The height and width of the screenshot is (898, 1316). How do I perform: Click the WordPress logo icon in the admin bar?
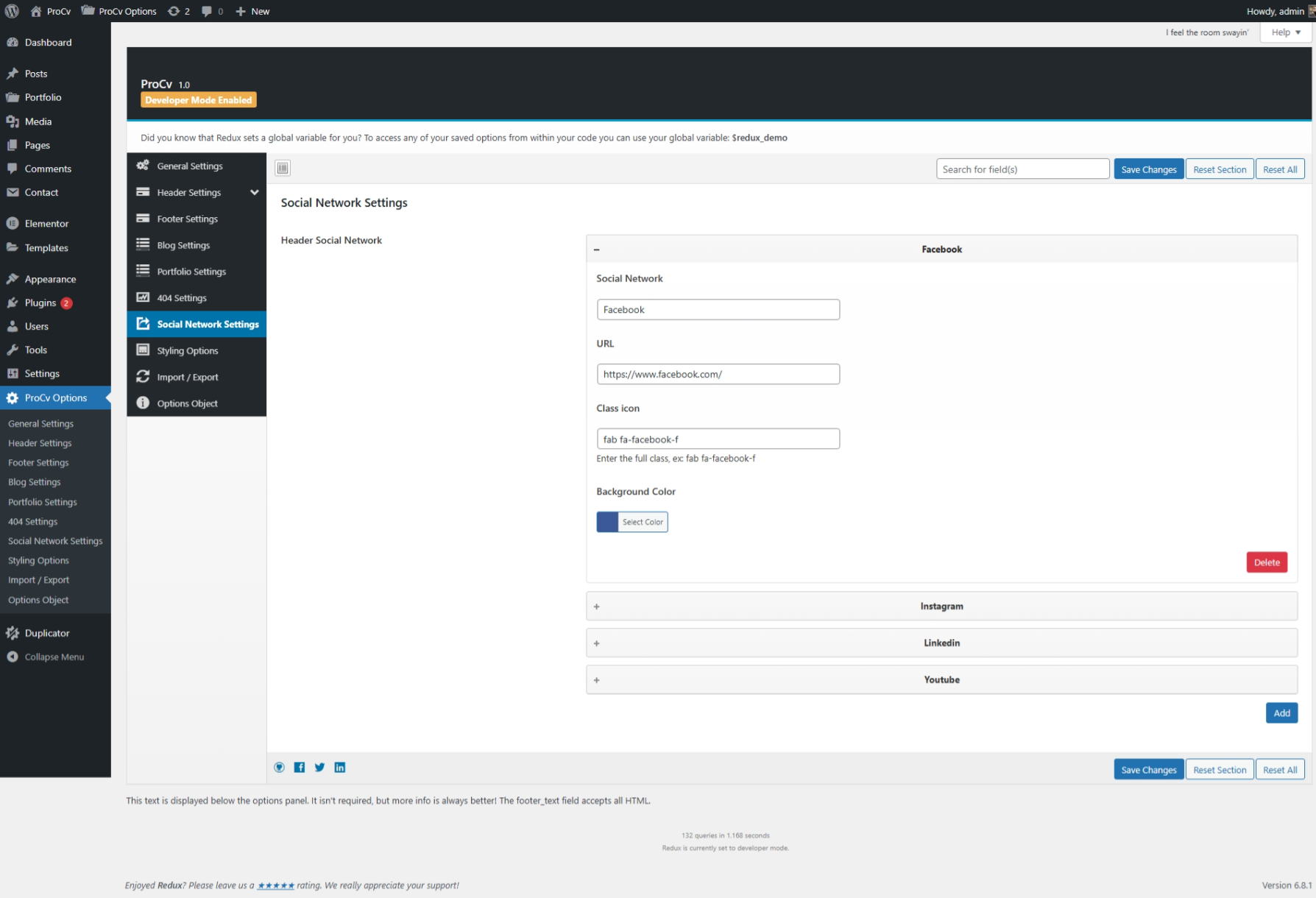tap(12, 11)
